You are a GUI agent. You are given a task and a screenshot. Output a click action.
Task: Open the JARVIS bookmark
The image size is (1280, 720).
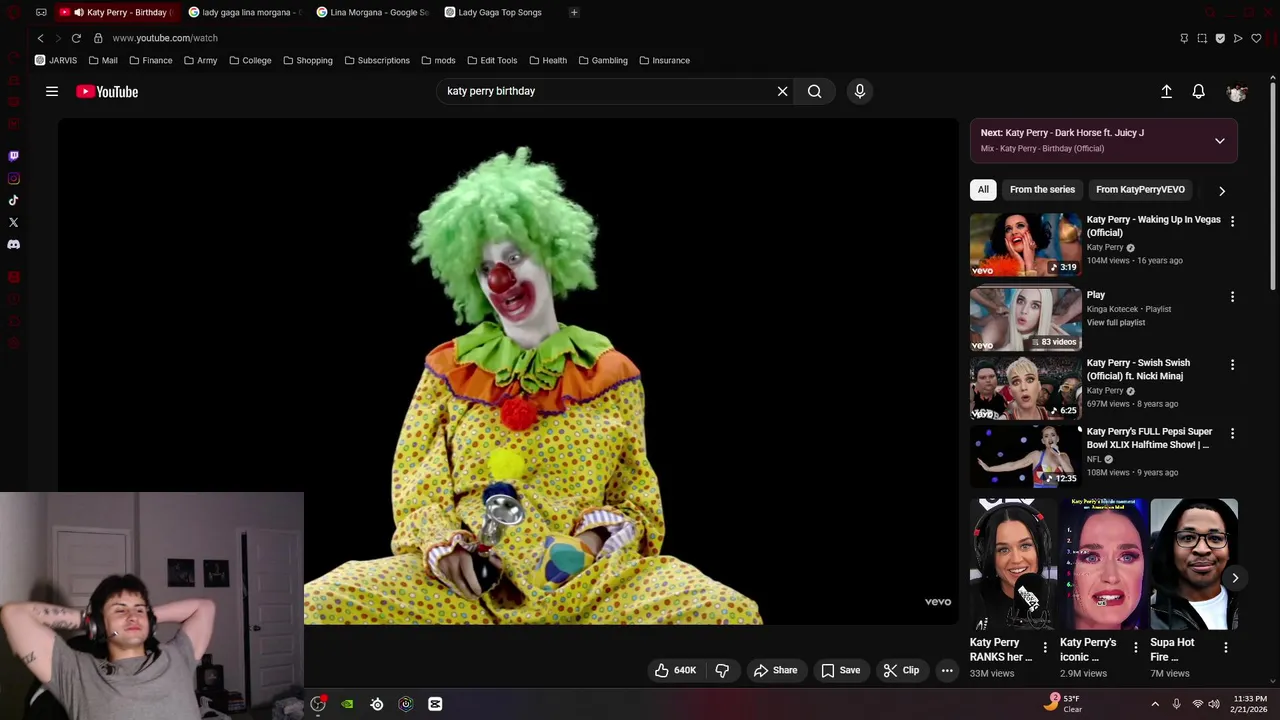(56, 60)
